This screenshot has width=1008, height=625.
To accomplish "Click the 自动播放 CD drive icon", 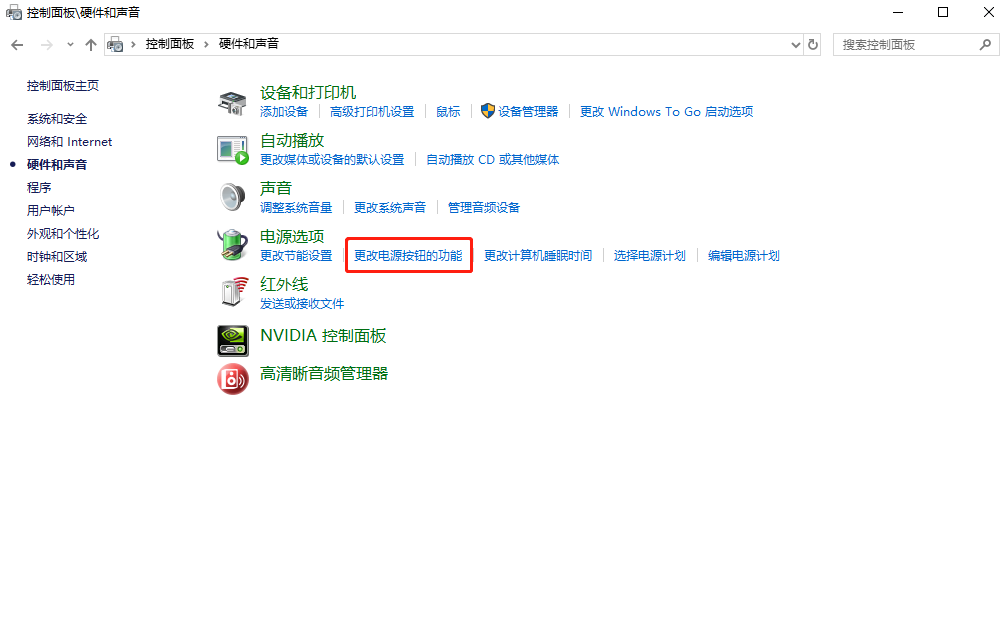I will 232,148.
